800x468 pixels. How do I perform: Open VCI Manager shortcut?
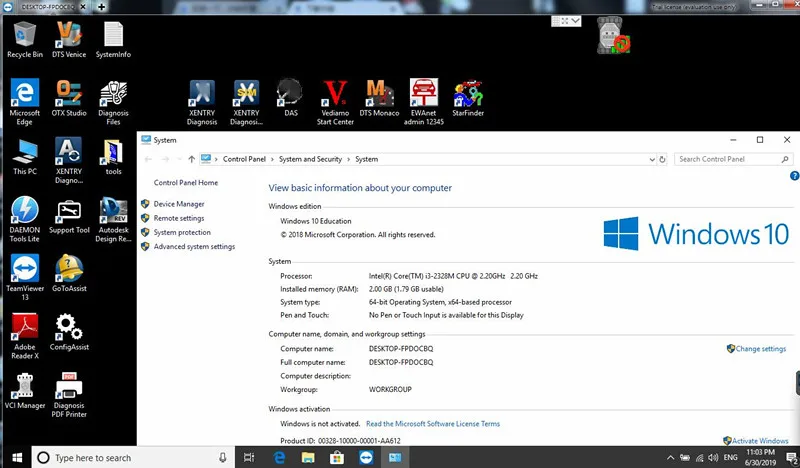24,391
